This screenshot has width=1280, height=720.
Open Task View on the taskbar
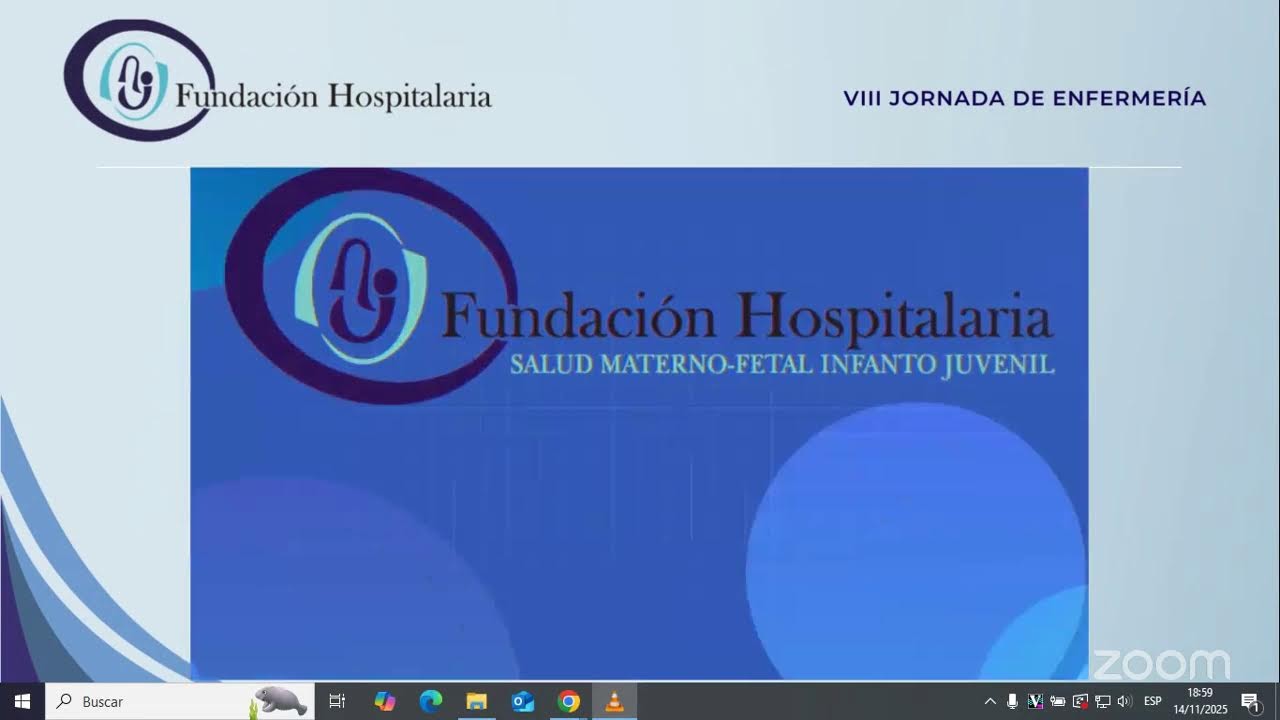pyautogui.click(x=337, y=701)
